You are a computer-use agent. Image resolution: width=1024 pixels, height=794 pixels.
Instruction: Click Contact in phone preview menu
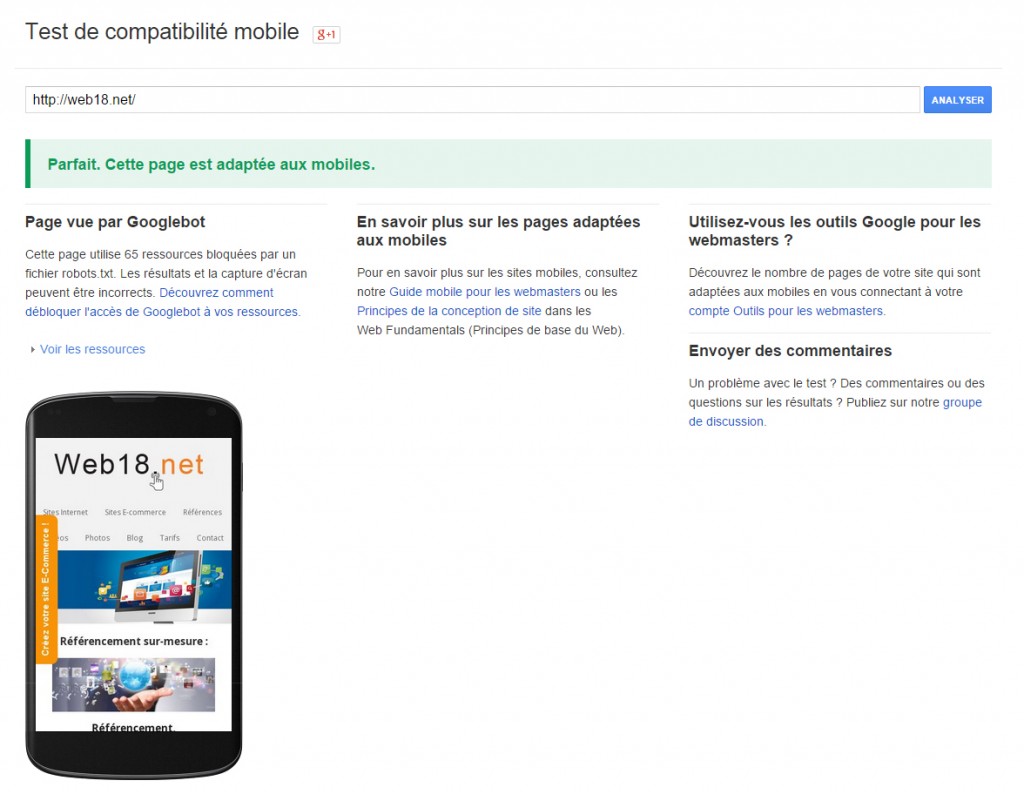pyautogui.click(x=210, y=537)
